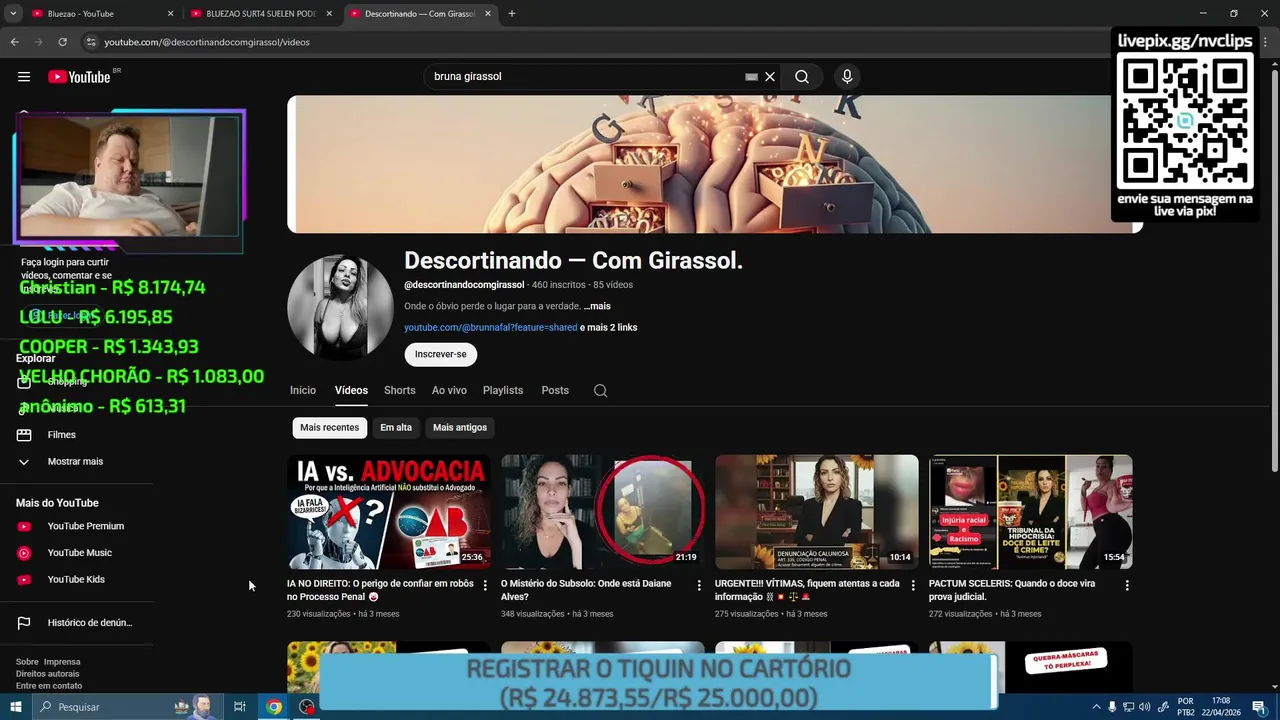Click the browser address bar URL
Image resolution: width=1280 pixels, height=720 pixels.
click(207, 42)
